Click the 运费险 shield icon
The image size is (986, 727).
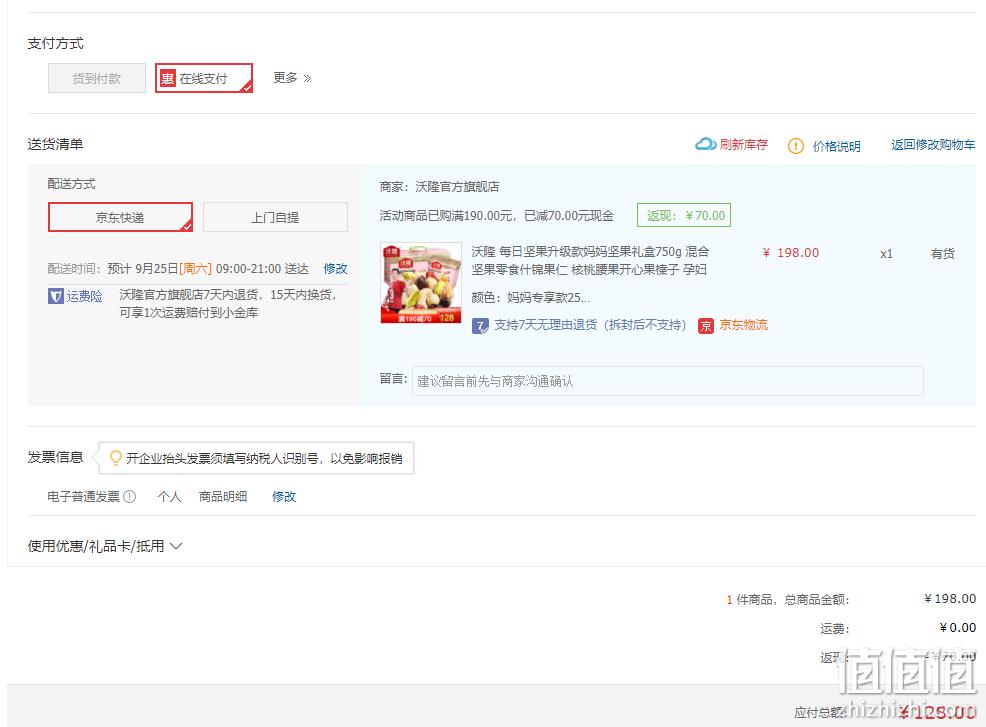[55, 296]
